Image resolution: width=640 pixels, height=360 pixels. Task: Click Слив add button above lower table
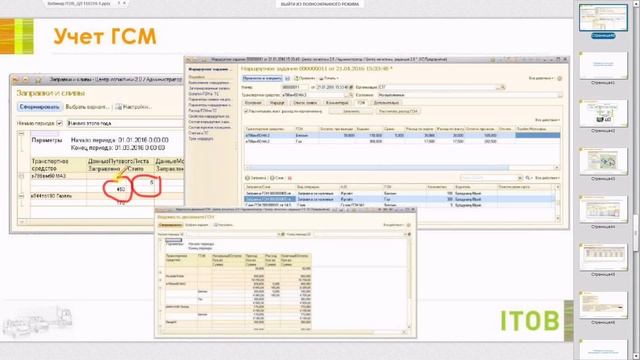(x=277, y=178)
